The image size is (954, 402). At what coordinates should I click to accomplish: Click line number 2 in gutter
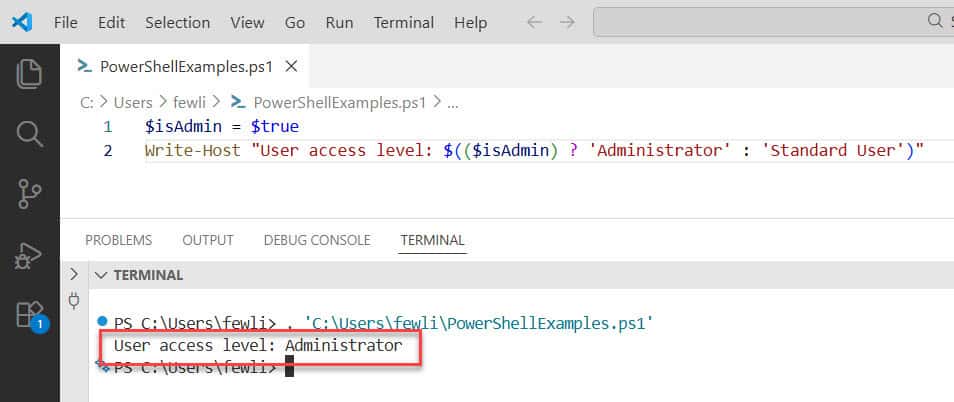pos(108,150)
